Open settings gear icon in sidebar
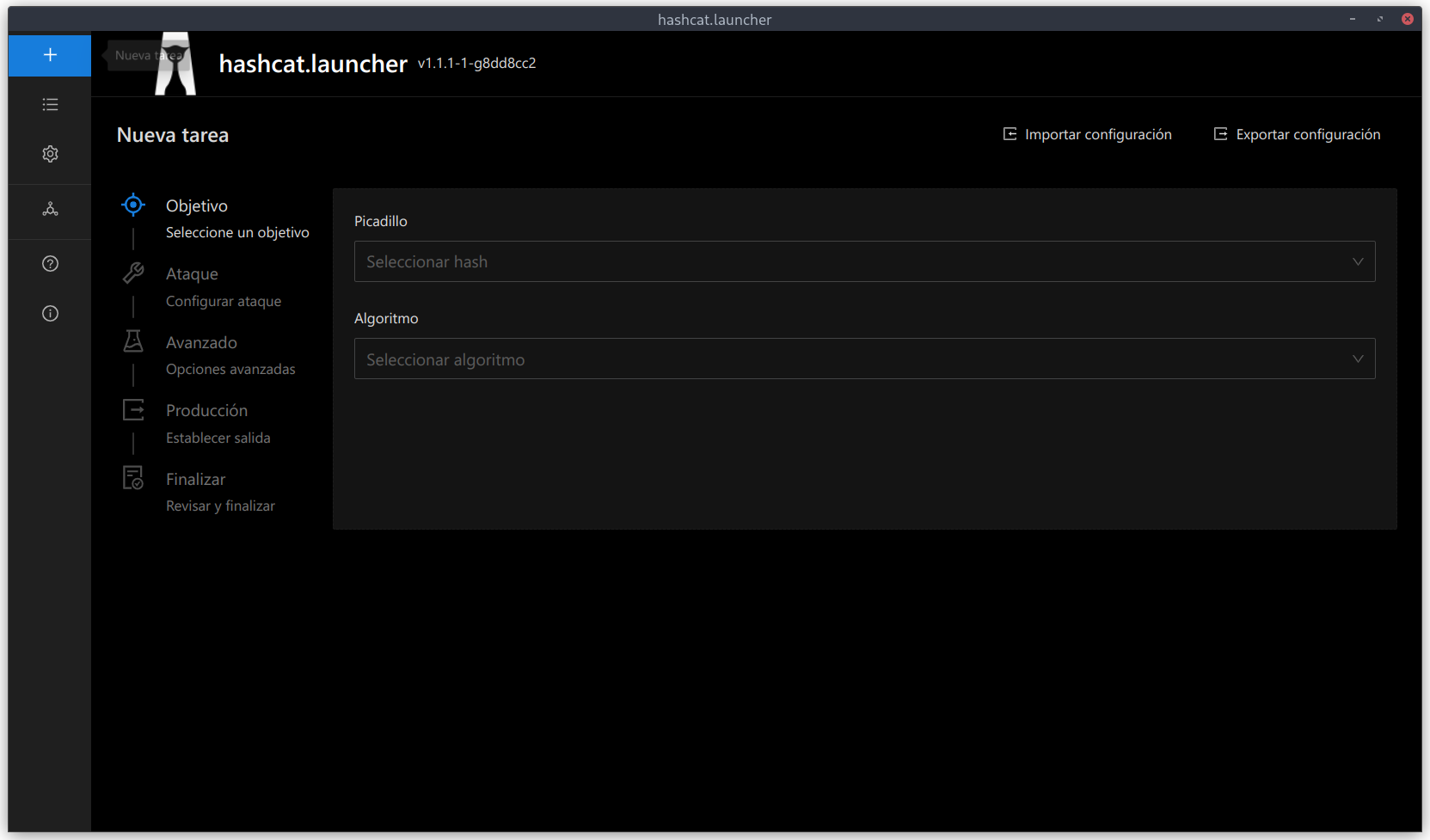The height and width of the screenshot is (840, 1430). click(50, 154)
